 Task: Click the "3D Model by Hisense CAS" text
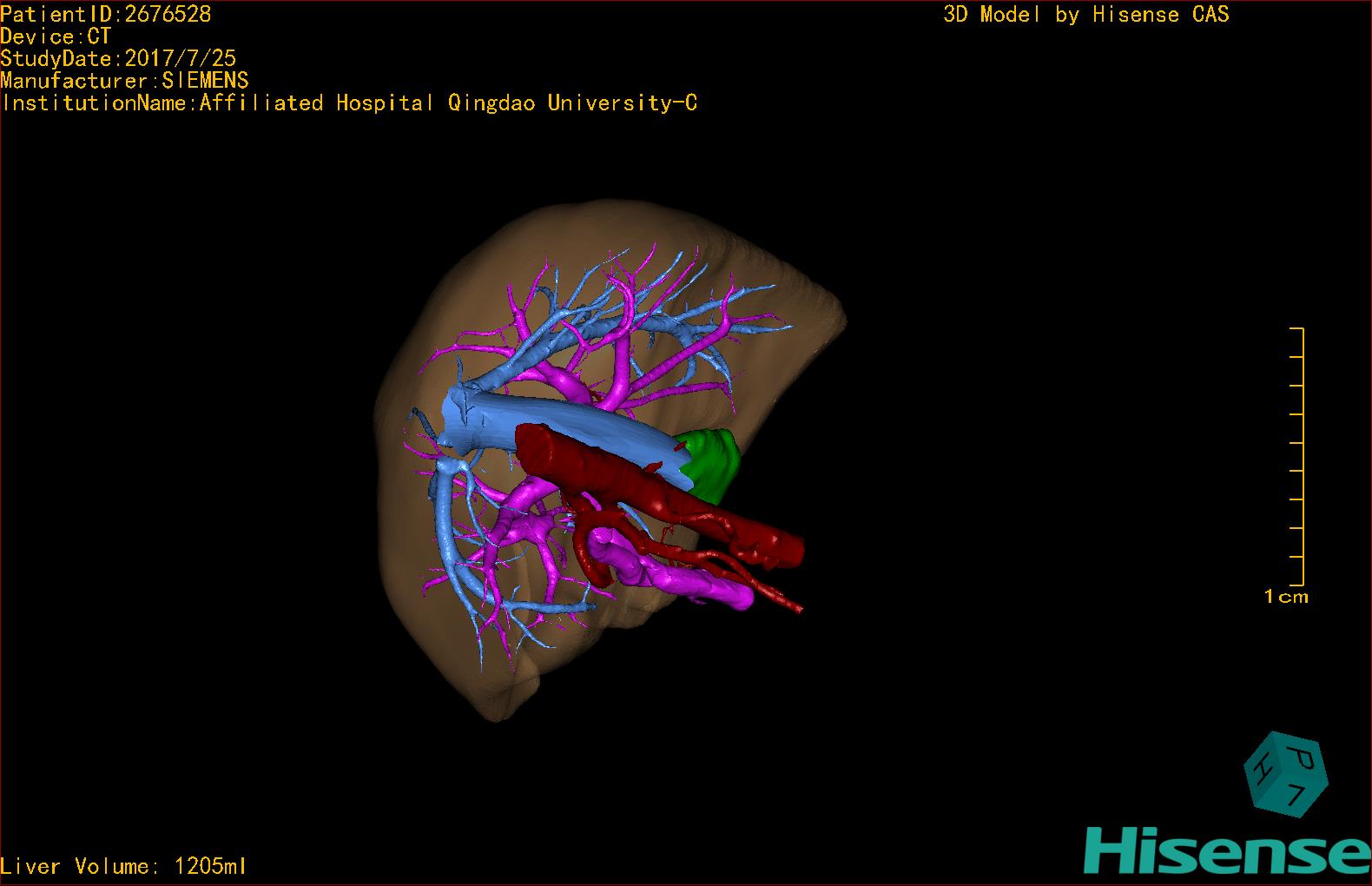tap(1086, 14)
